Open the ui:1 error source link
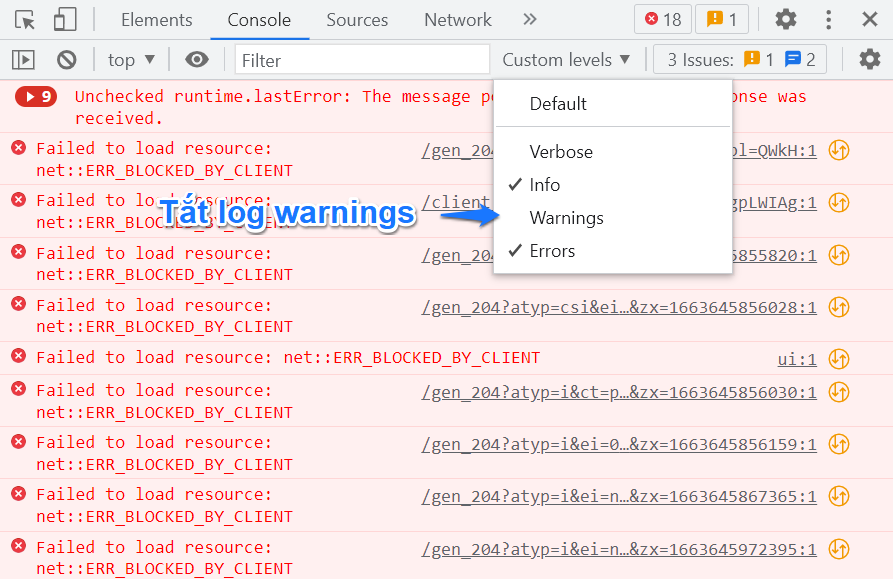Screen dimensions: 893x579 click(x=797, y=357)
